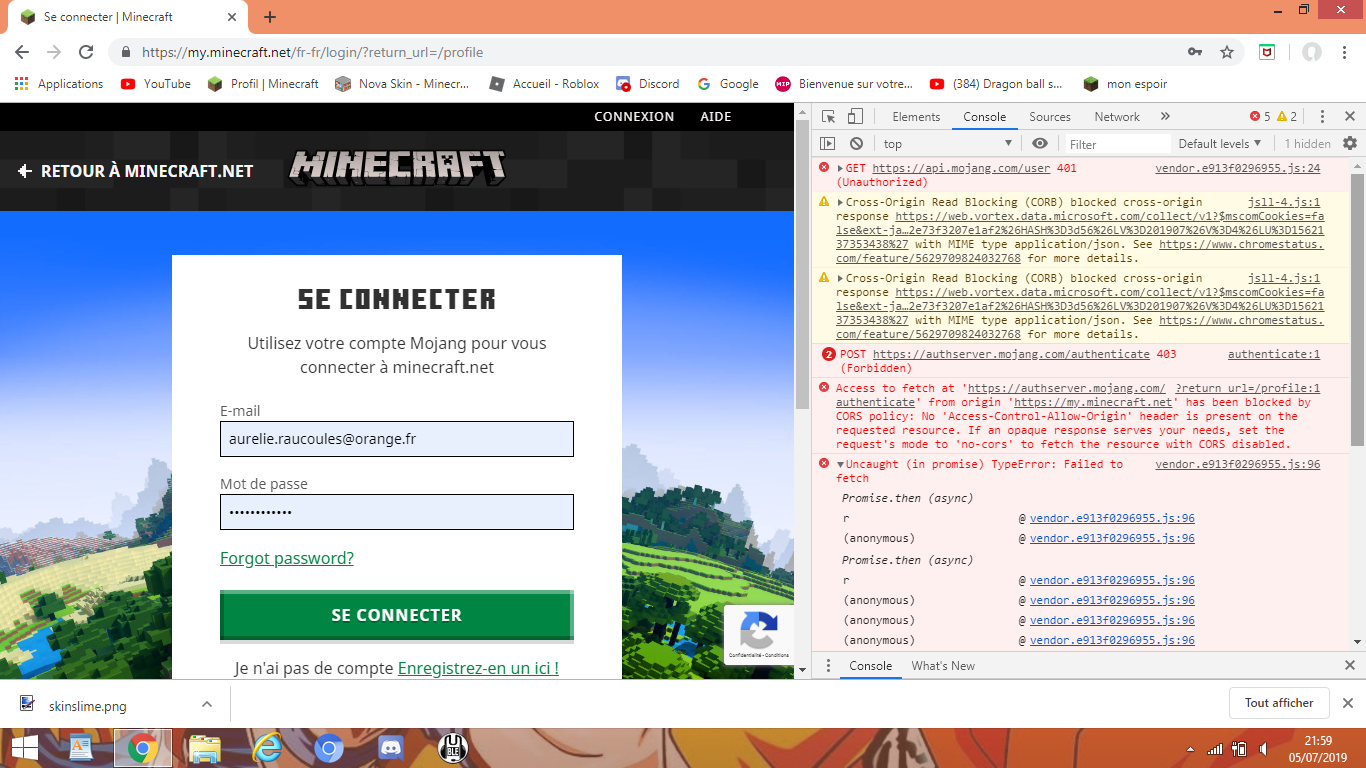
Task: Click the Mot de passe field
Action: (x=397, y=512)
